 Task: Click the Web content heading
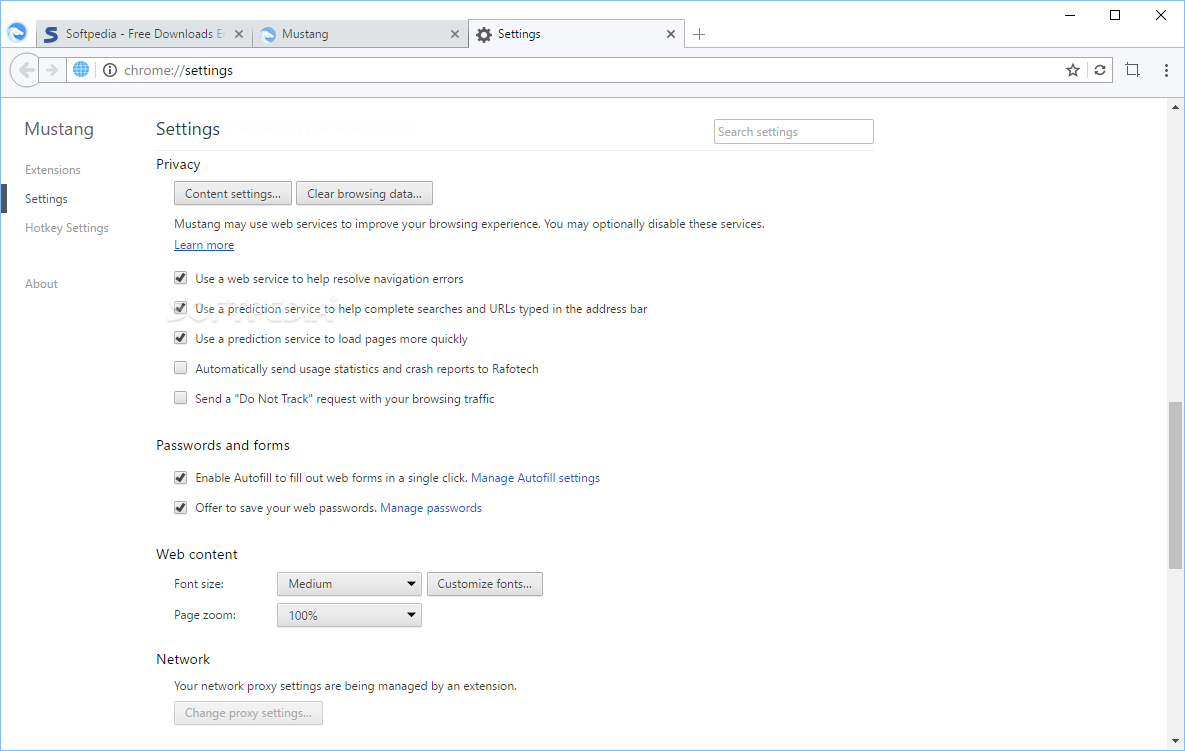coord(196,554)
